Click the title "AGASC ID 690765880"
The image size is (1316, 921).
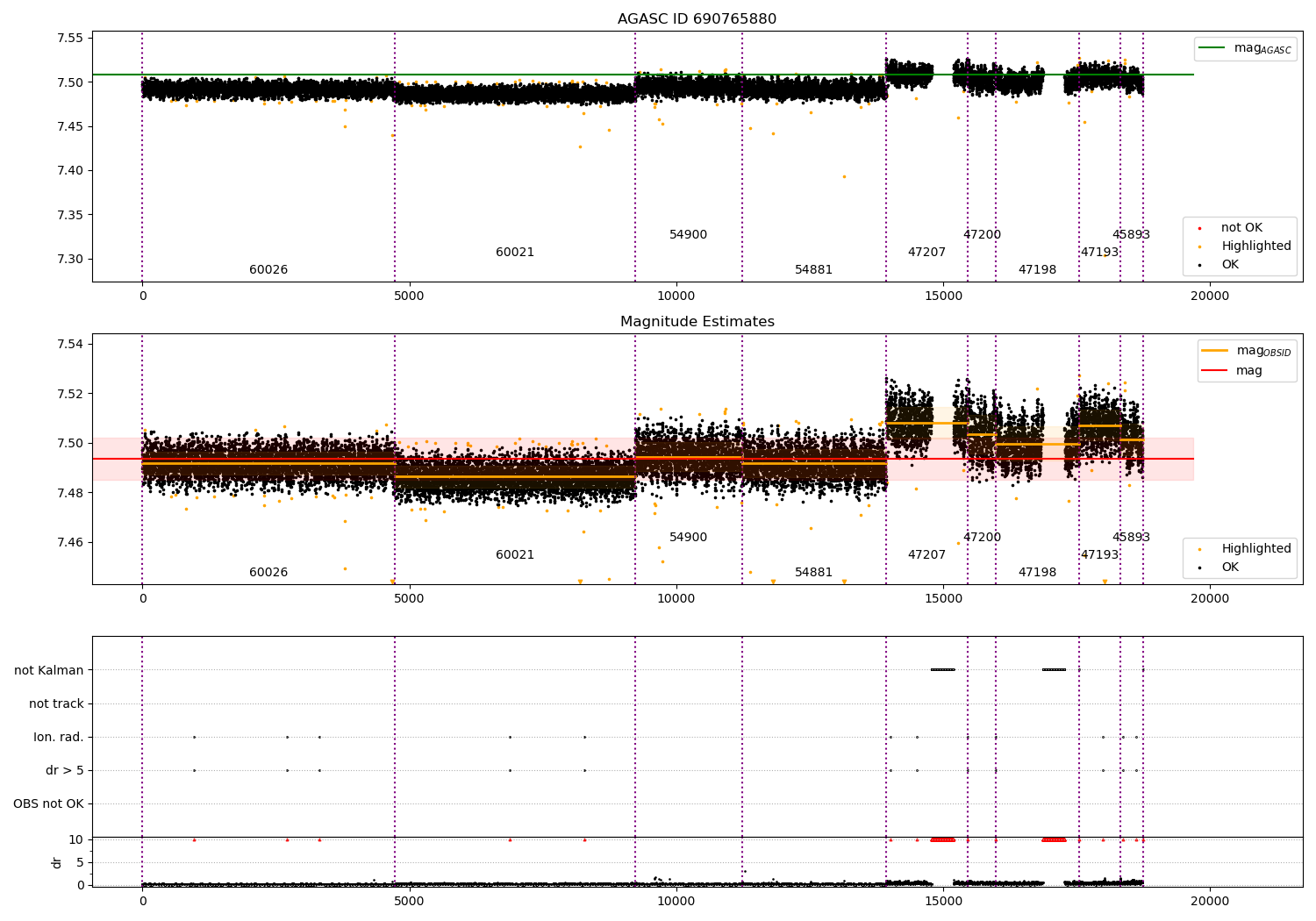[697, 19]
